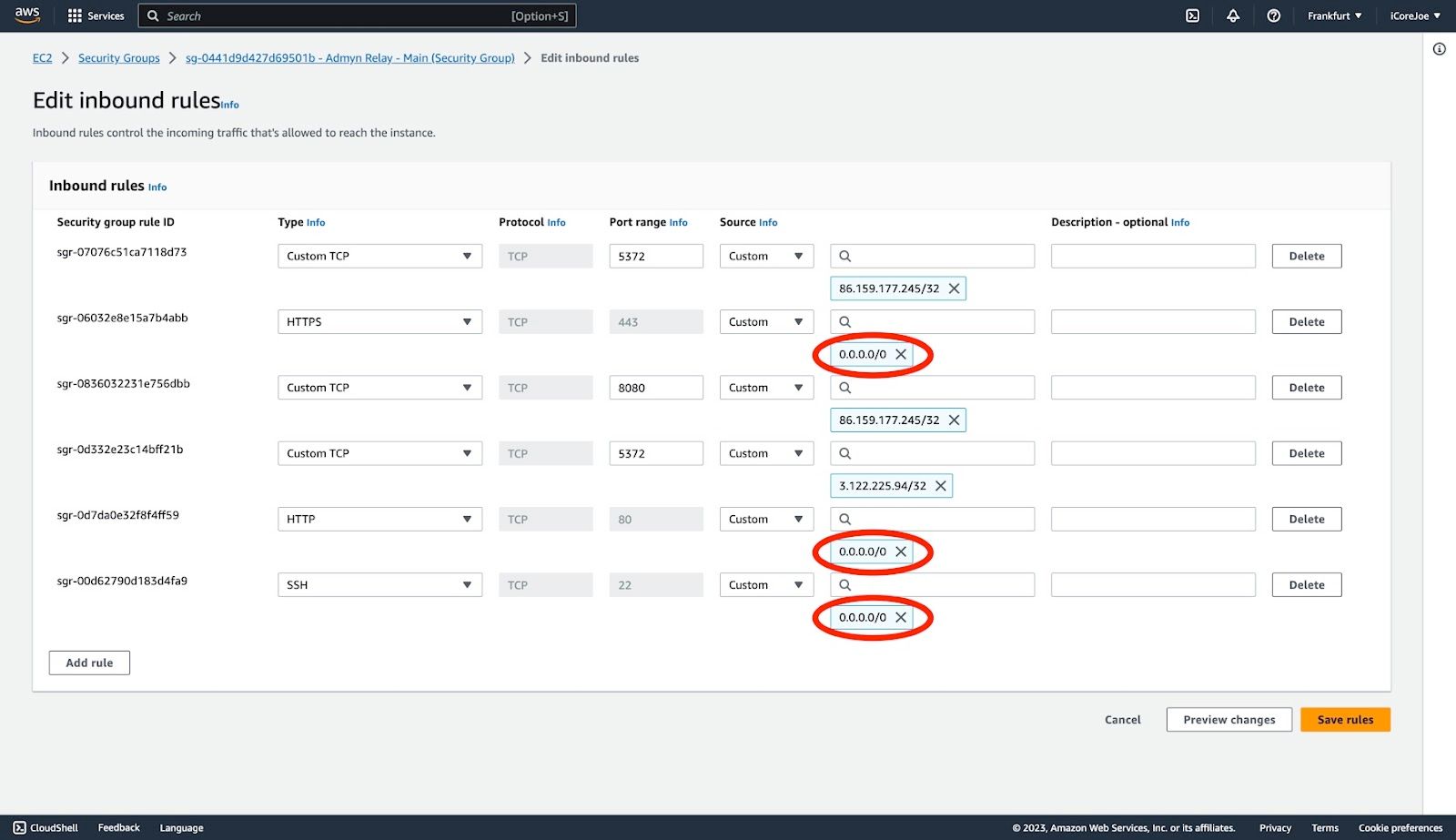Open the iCoreJoe account menu
This screenshot has height=840, width=1456.
coord(1415,15)
